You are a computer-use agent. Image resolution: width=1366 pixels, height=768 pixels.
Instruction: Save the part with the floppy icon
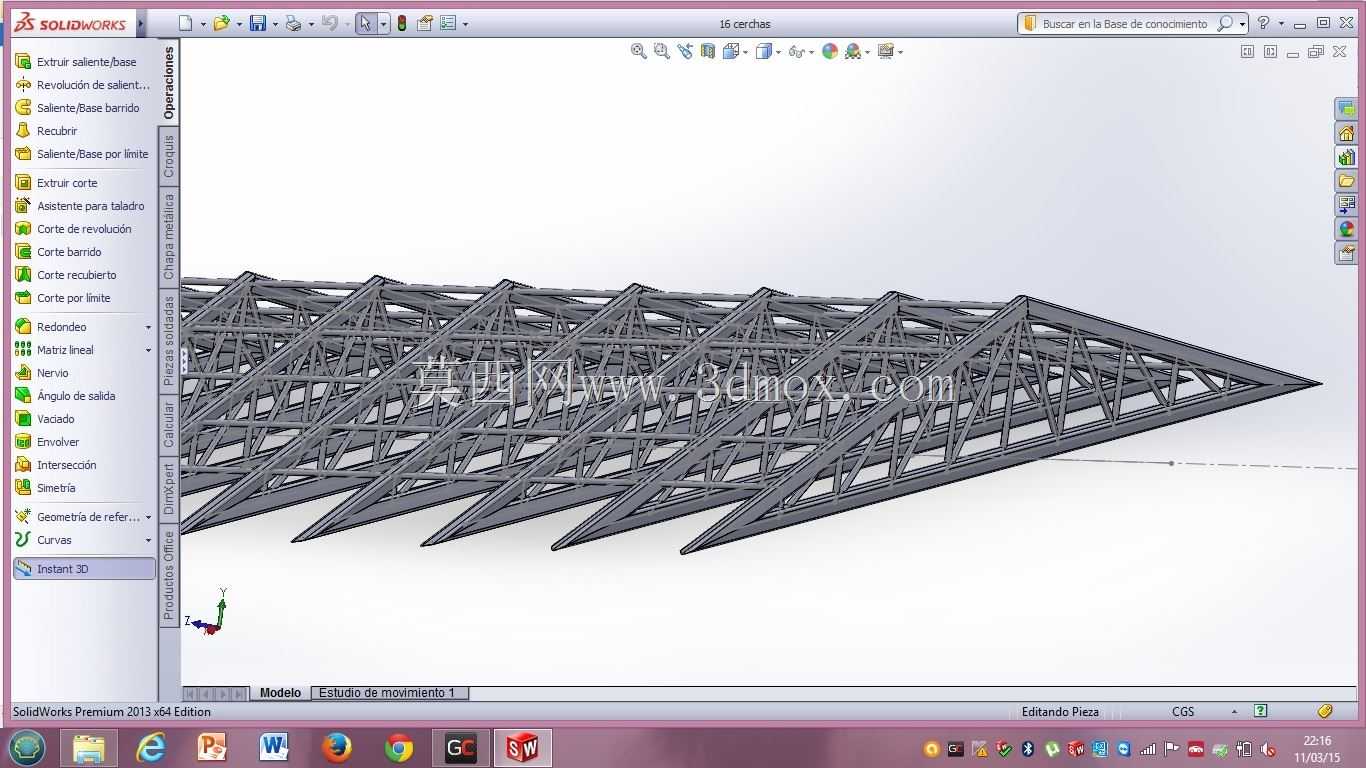pyautogui.click(x=257, y=23)
